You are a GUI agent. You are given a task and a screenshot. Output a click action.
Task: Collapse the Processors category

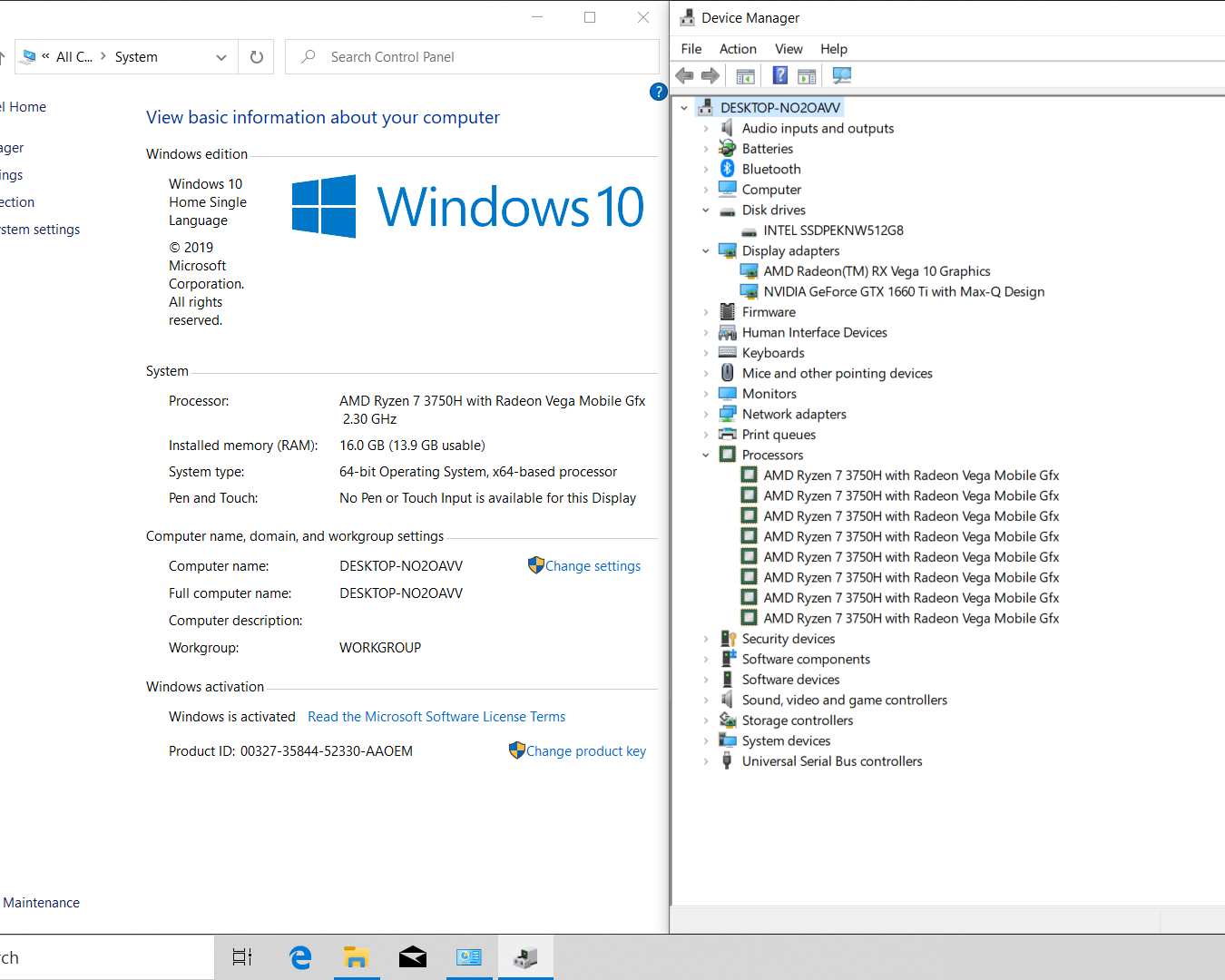[x=706, y=455]
